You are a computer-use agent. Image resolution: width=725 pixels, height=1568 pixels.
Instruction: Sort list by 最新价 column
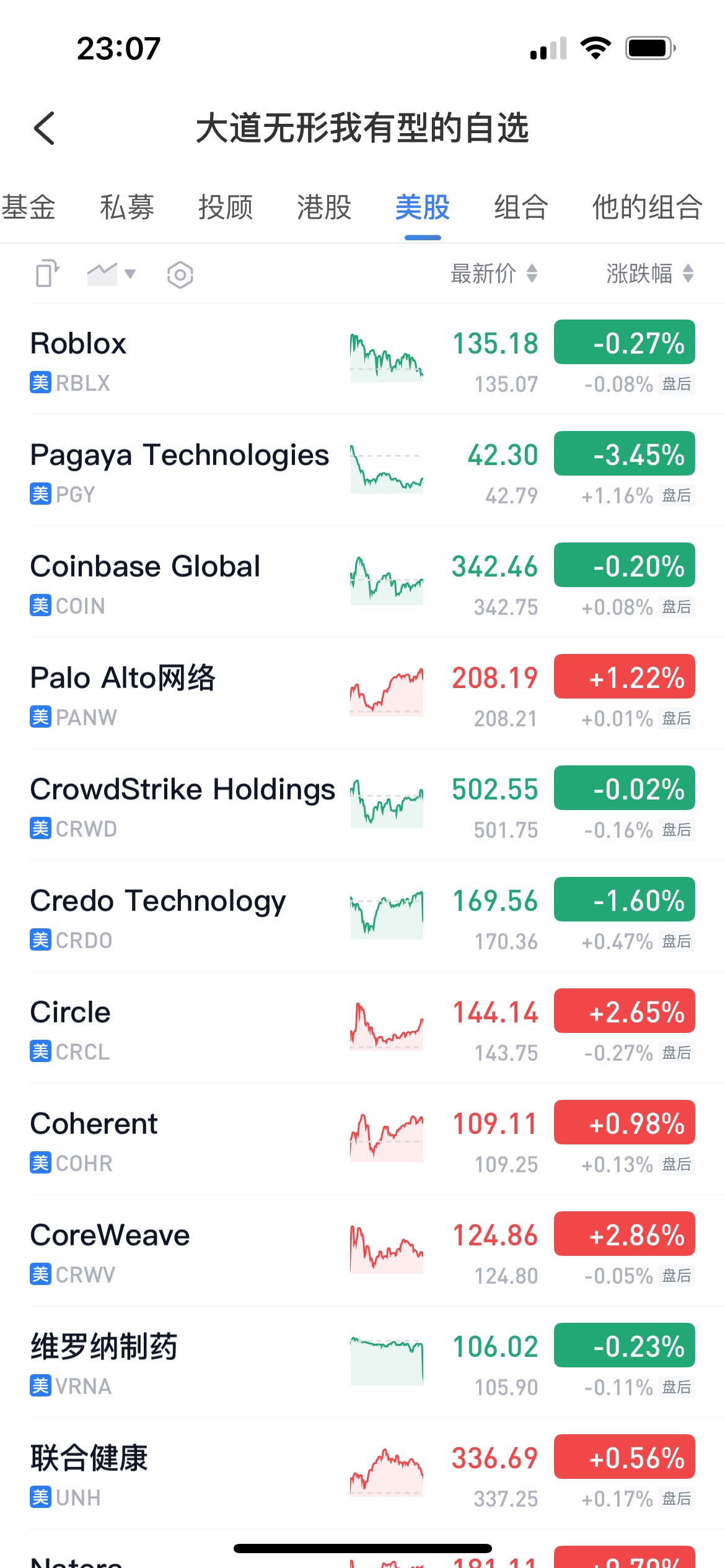[494, 273]
